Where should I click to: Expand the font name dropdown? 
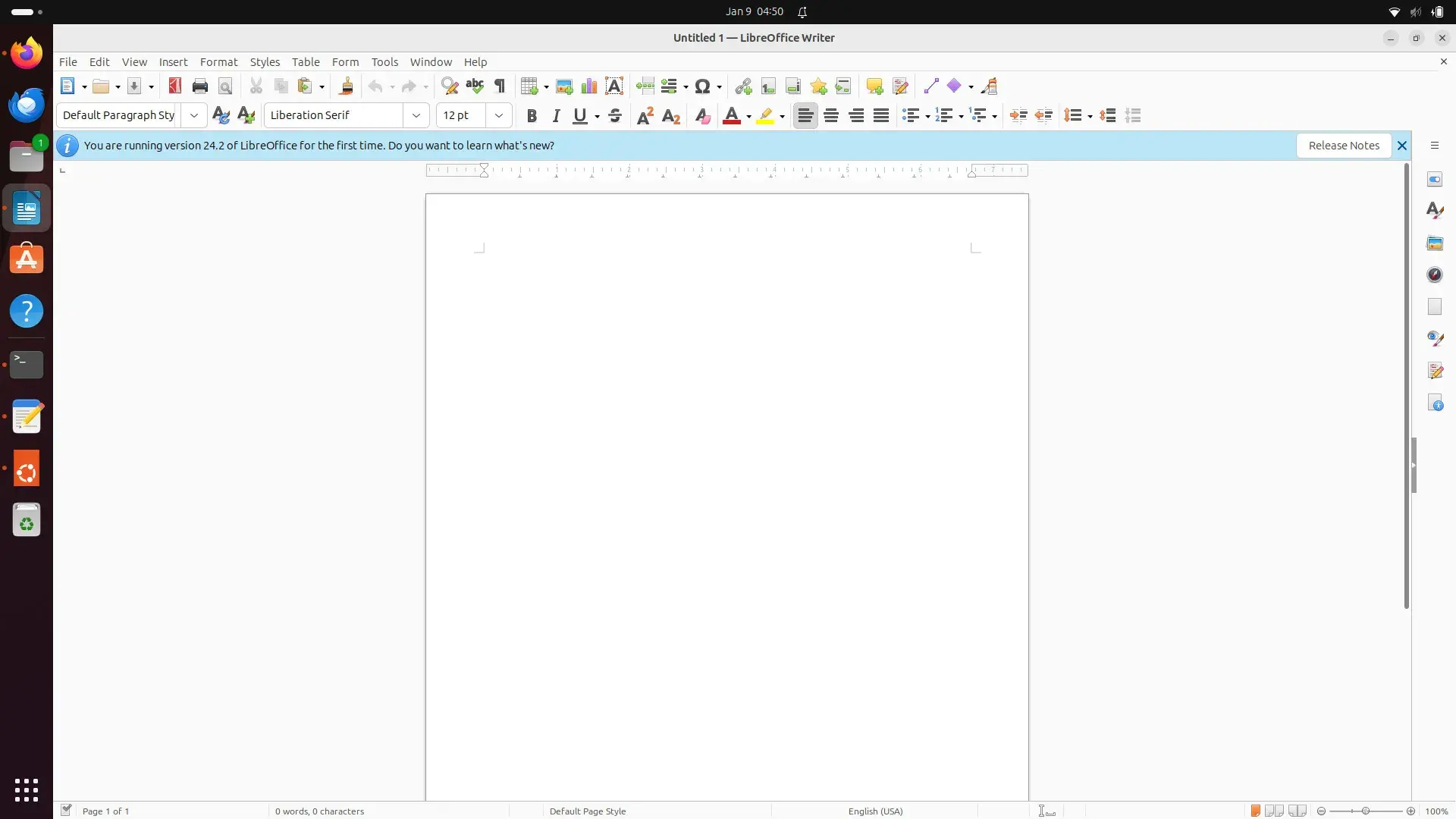tap(416, 115)
